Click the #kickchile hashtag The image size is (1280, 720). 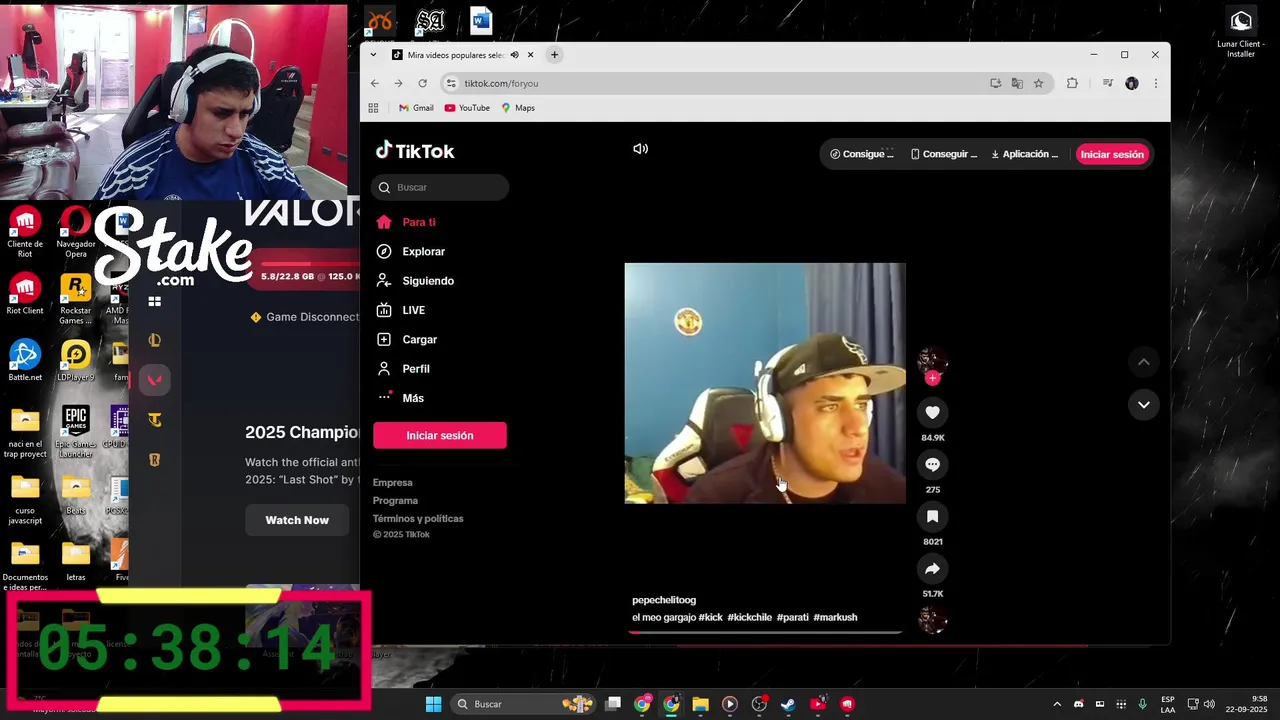click(x=750, y=618)
